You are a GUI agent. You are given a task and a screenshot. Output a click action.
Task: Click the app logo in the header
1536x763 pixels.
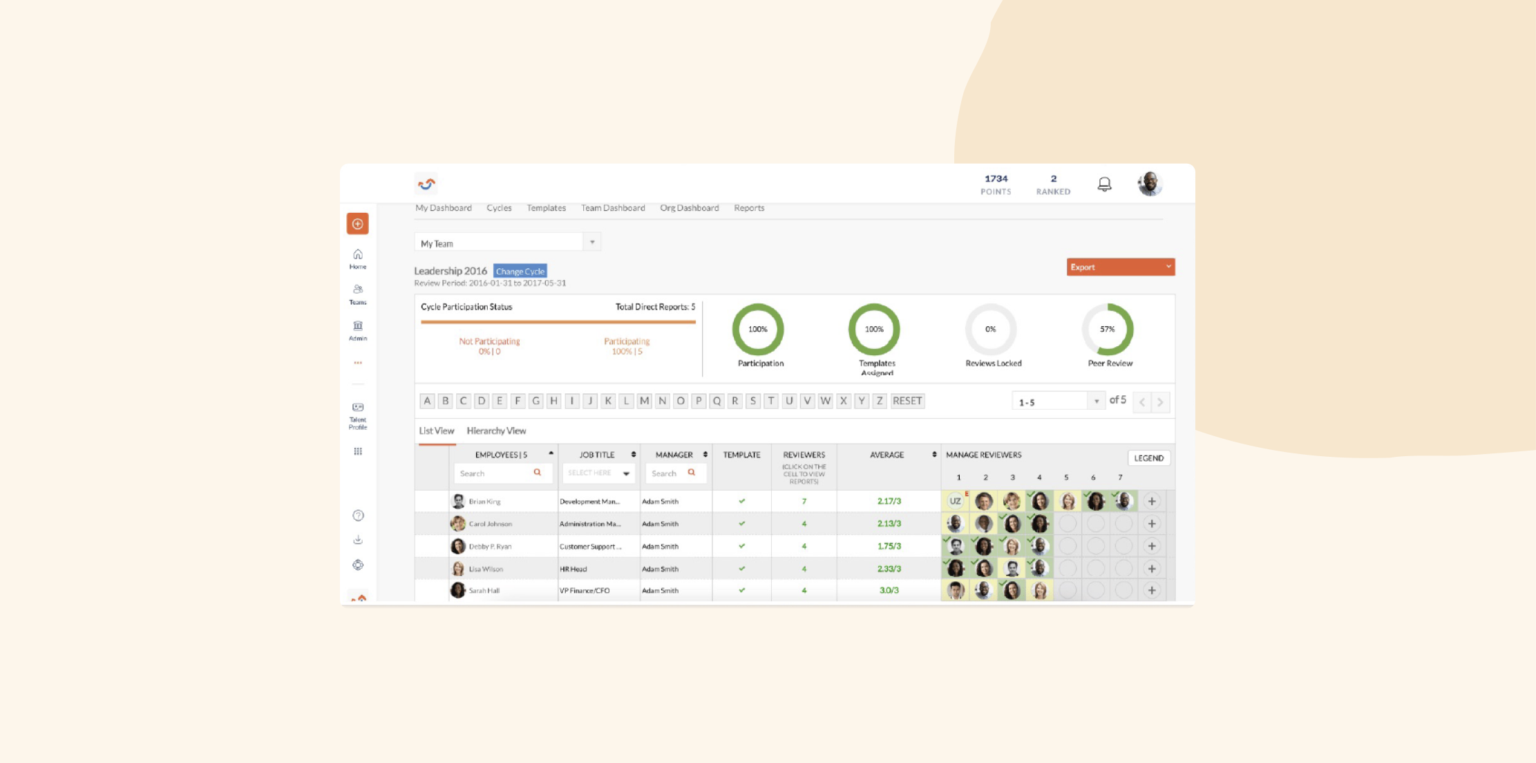point(426,184)
